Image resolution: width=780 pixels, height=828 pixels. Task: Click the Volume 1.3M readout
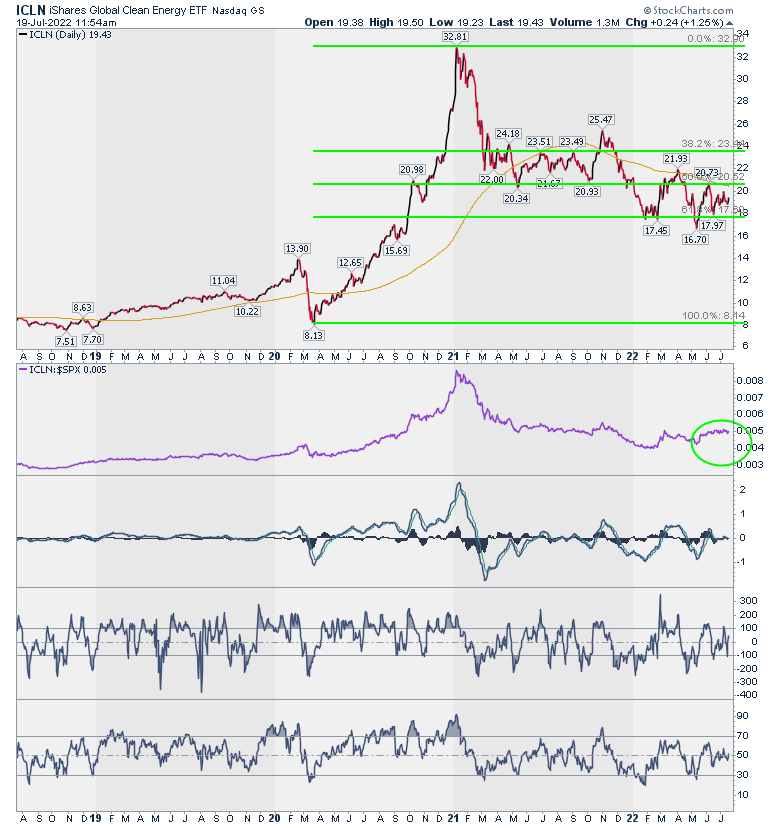click(585, 23)
